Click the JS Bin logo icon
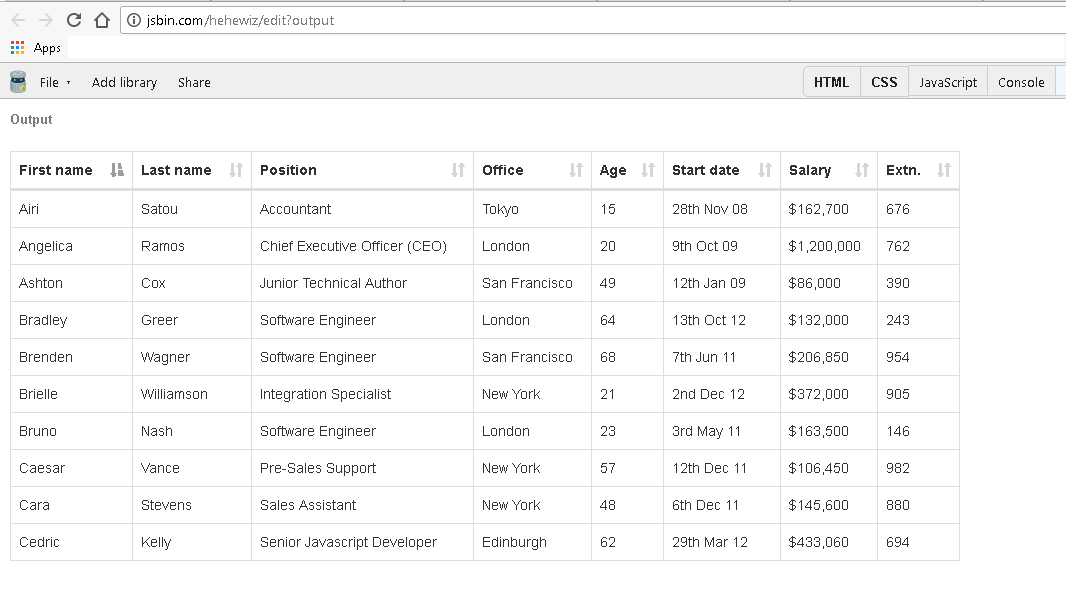The image size is (1066, 599). [x=18, y=82]
